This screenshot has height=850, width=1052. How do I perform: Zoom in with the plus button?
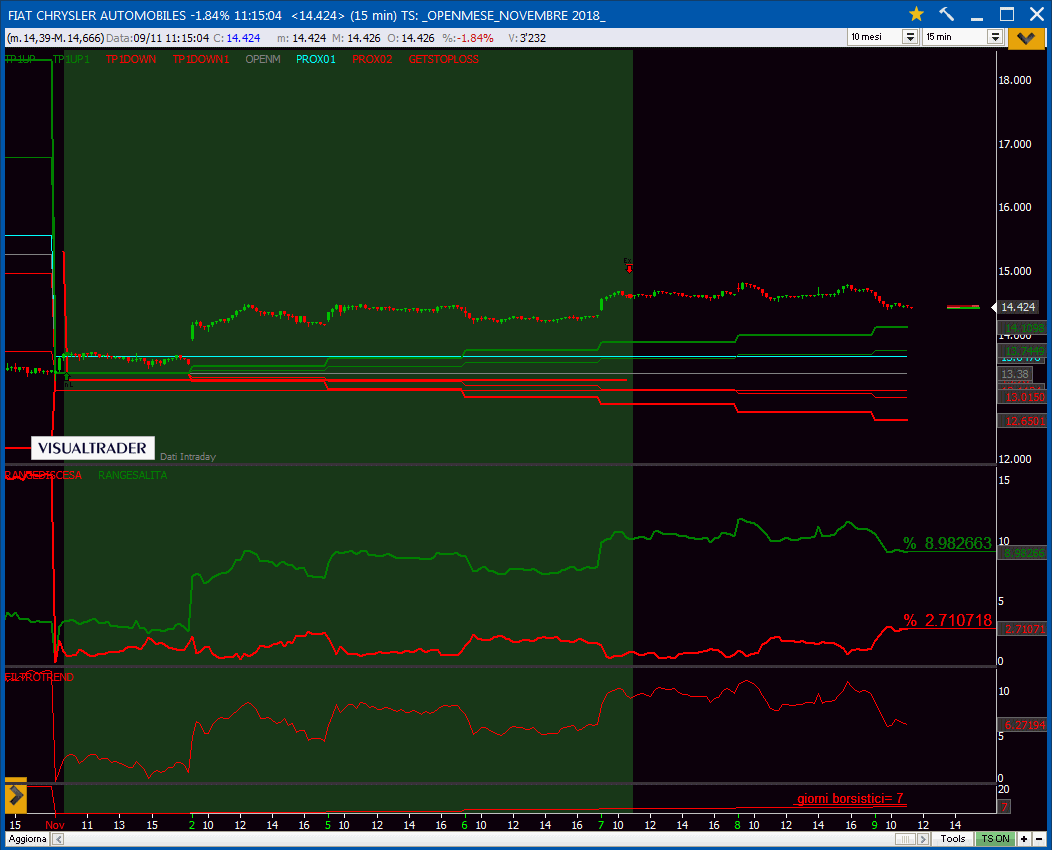1024,839
